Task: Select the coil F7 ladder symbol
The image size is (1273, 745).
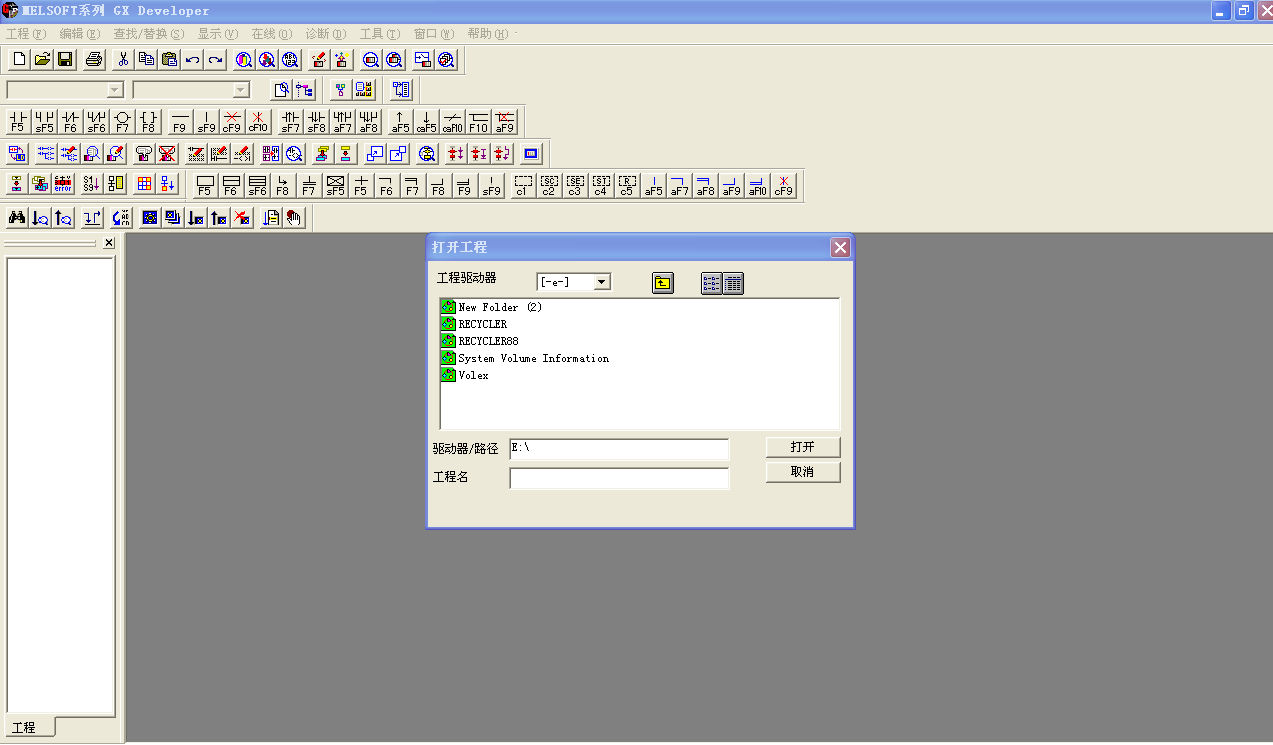Action: tap(122, 122)
